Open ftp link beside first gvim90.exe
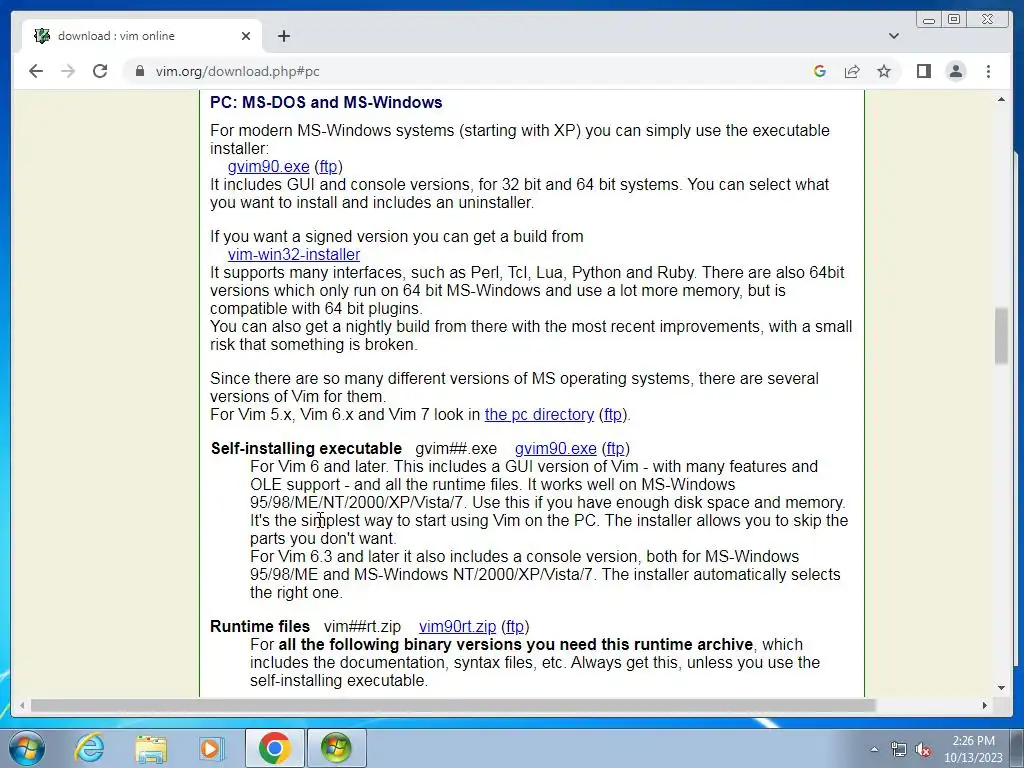The width and height of the screenshot is (1024, 768). [328, 167]
